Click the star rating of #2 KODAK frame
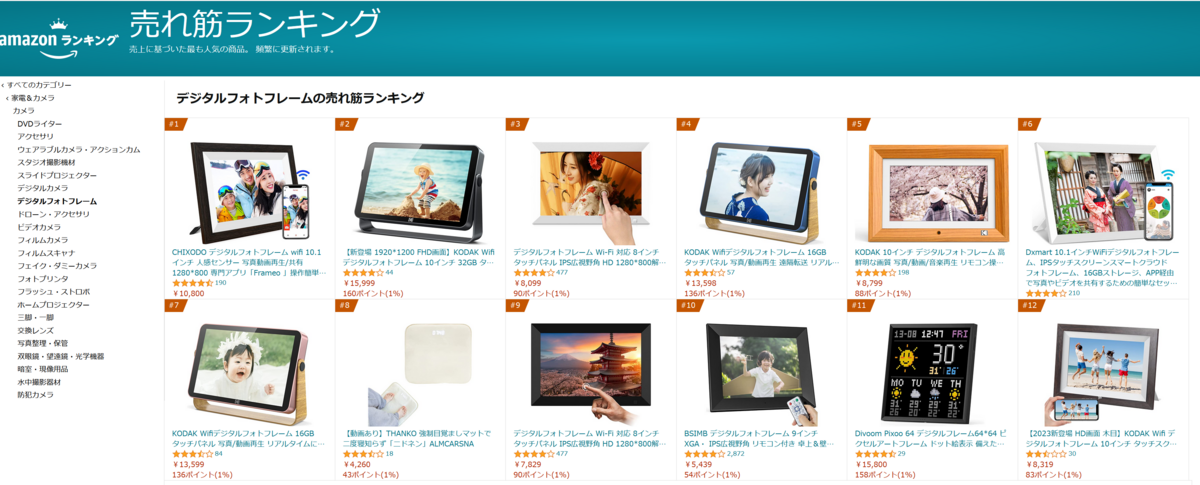Viewport: 1200px width, 485px height. coord(363,272)
